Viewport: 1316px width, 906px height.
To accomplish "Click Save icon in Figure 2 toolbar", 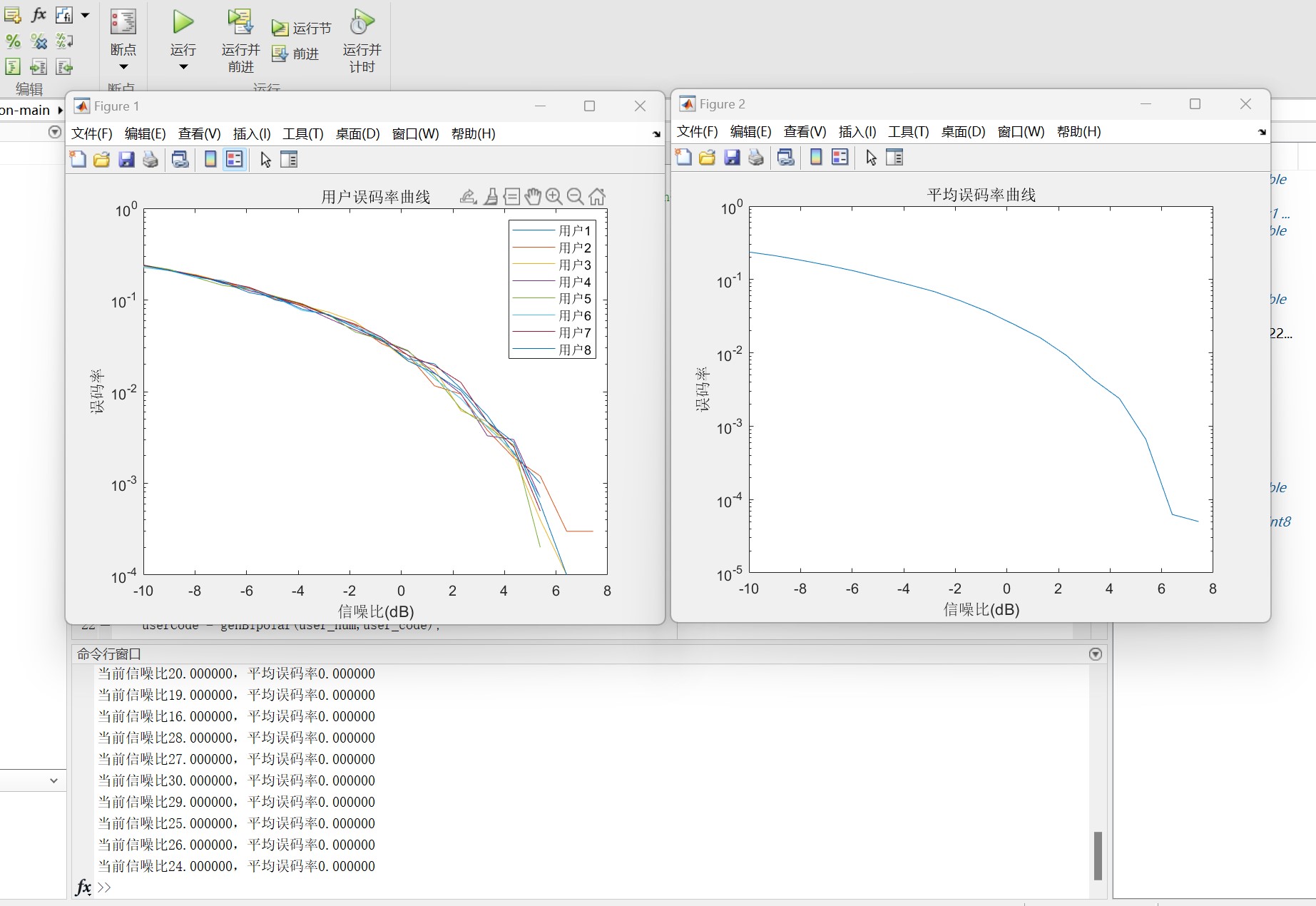I will (732, 157).
